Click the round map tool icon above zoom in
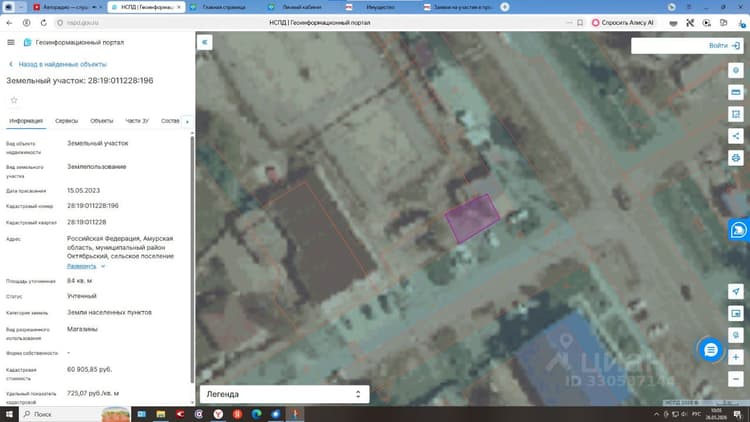The width and height of the screenshot is (750, 422). coord(736,335)
